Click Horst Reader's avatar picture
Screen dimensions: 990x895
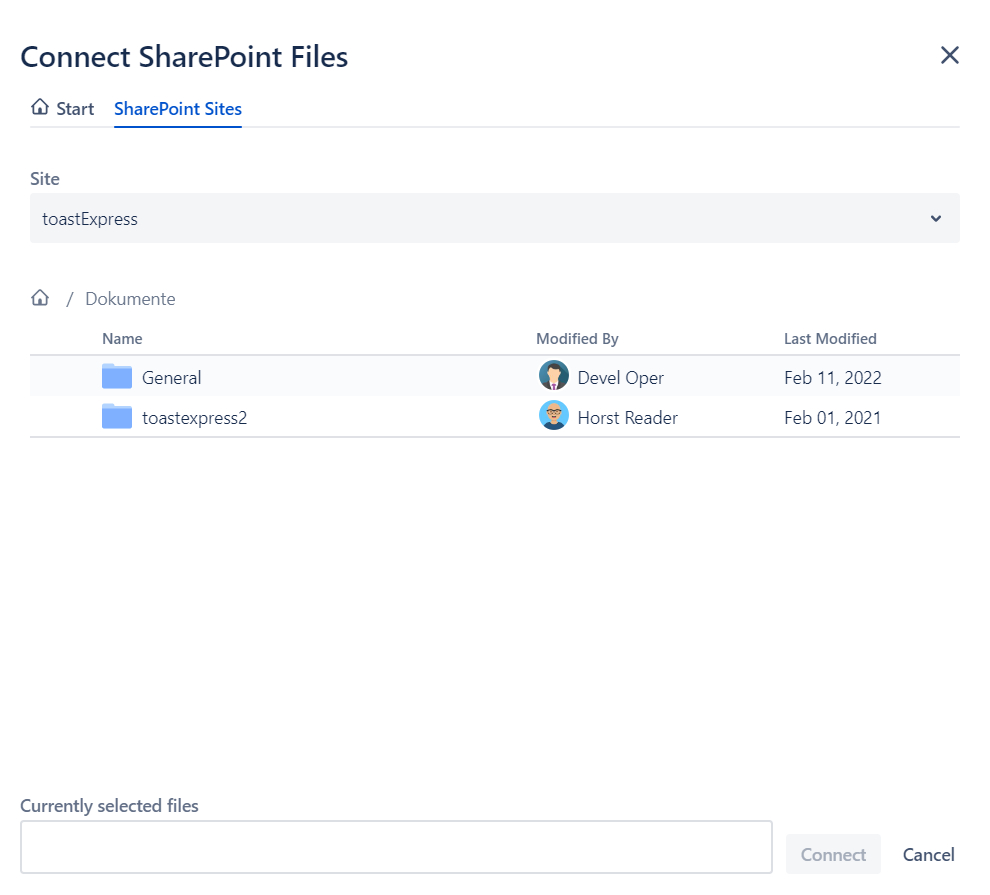tap(553, 416)
